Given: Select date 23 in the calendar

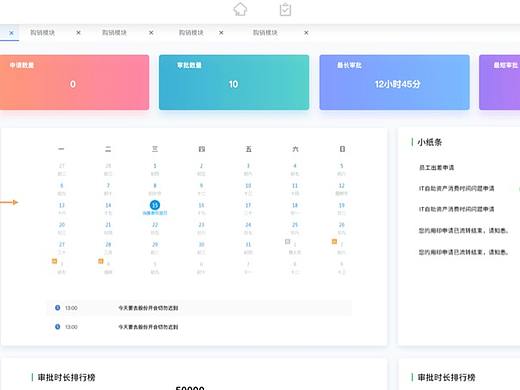Looking at the screenshot, I should pyautogui.click(x=202, y=225).
